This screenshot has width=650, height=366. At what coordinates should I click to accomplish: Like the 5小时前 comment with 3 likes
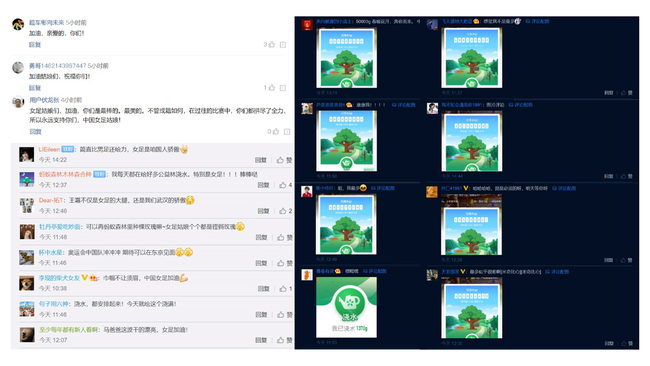point(272,44)
